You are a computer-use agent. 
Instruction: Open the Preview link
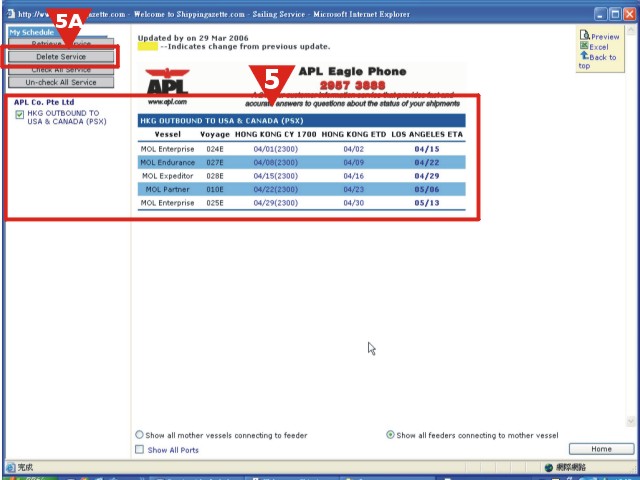point(605,37)
